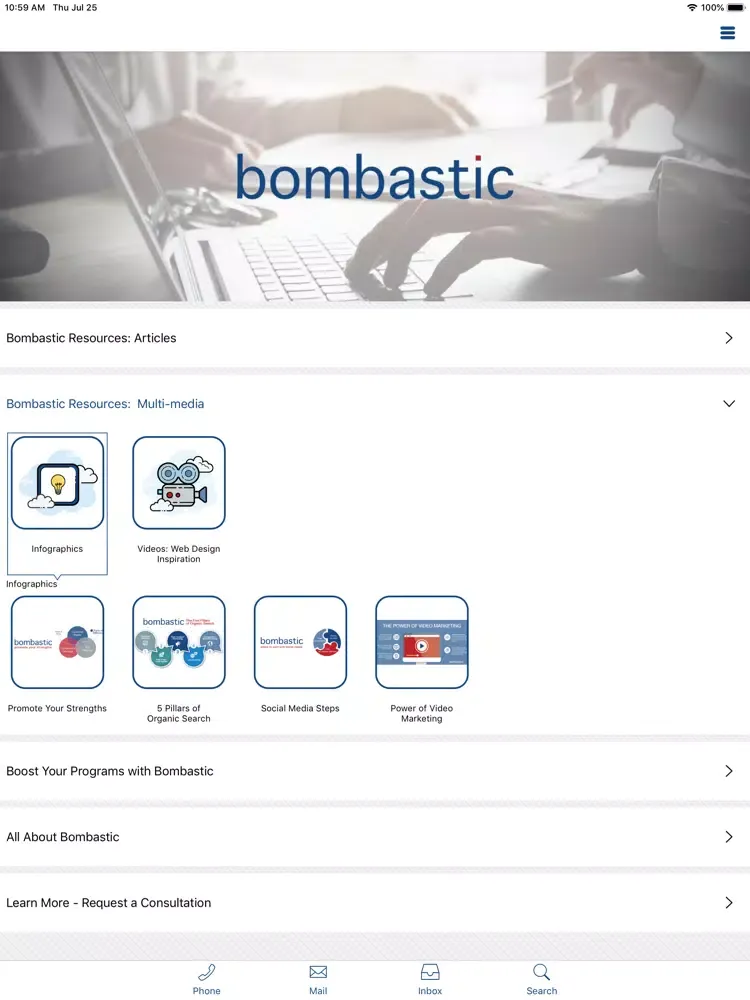This screenshot has height=1000, width=750.
Task: Click the Inbox tab label
Action: [430, 990]
